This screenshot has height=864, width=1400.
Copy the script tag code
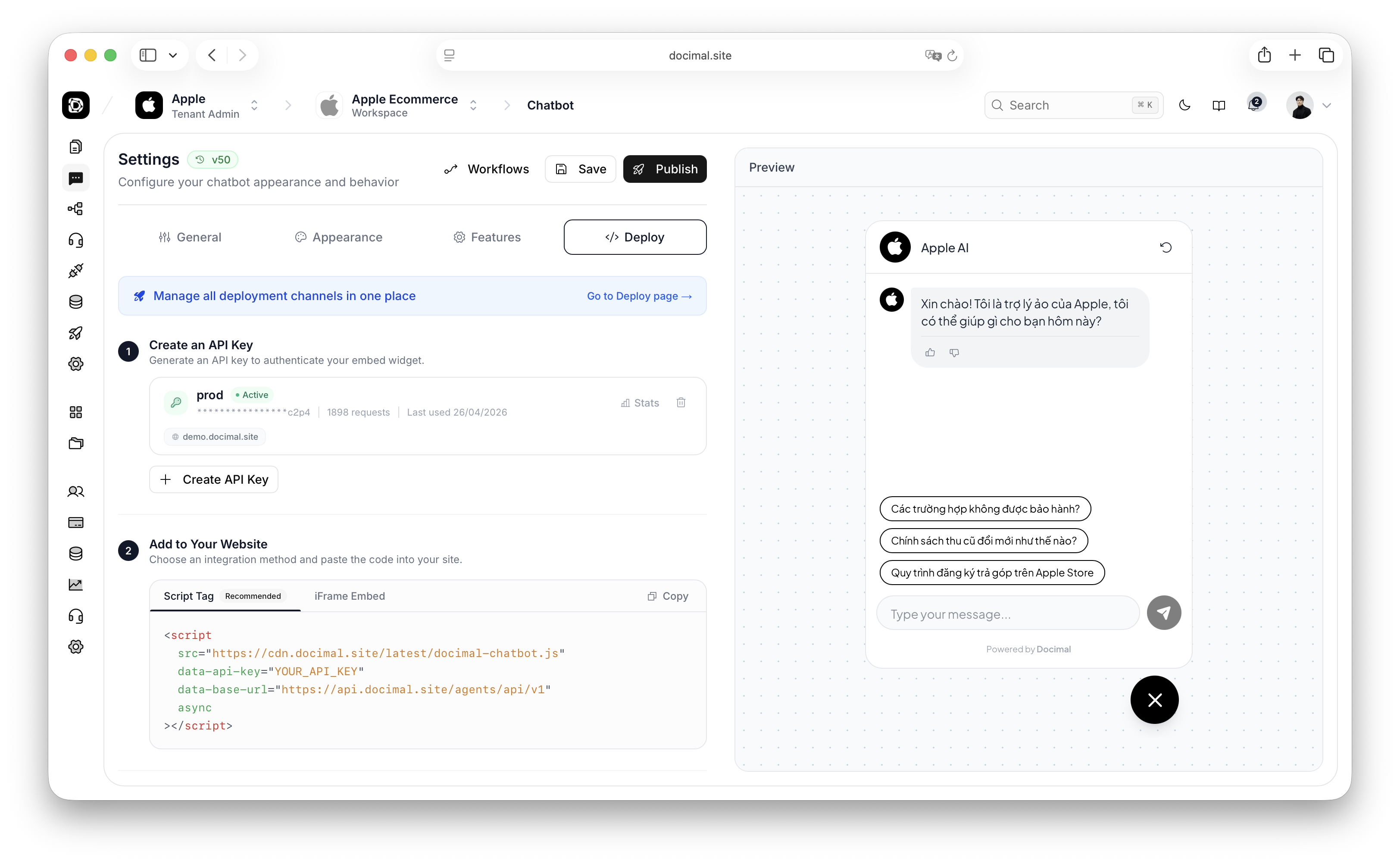click(668, 596)
